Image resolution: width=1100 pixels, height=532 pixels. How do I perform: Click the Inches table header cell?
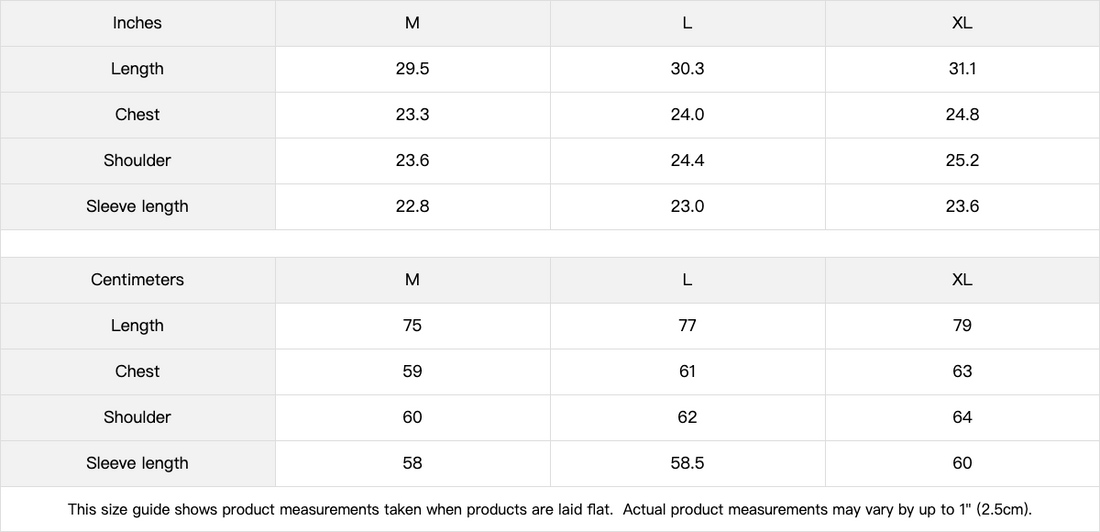137,23
